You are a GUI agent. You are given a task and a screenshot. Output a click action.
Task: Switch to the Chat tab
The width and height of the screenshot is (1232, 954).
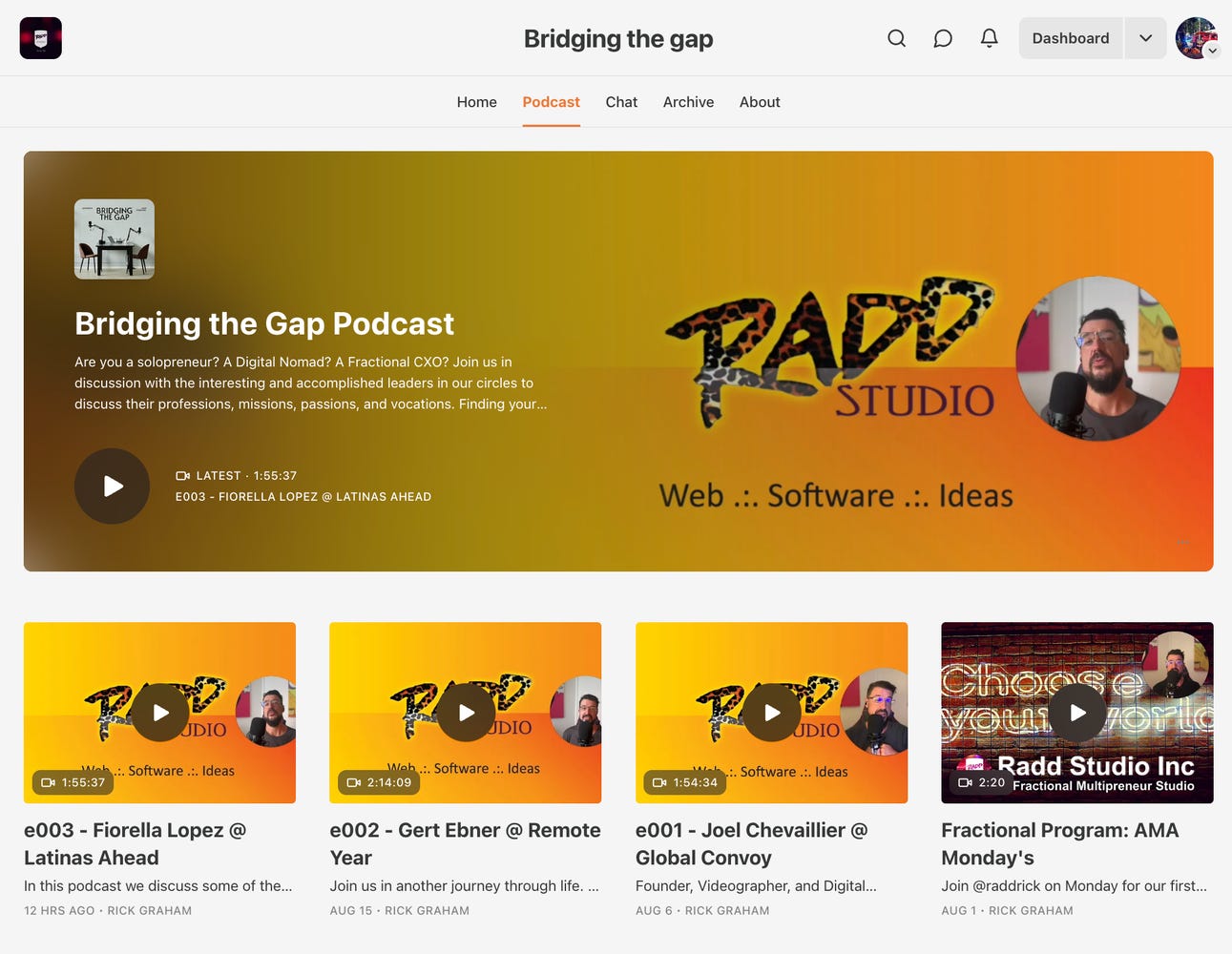point(621,102)
